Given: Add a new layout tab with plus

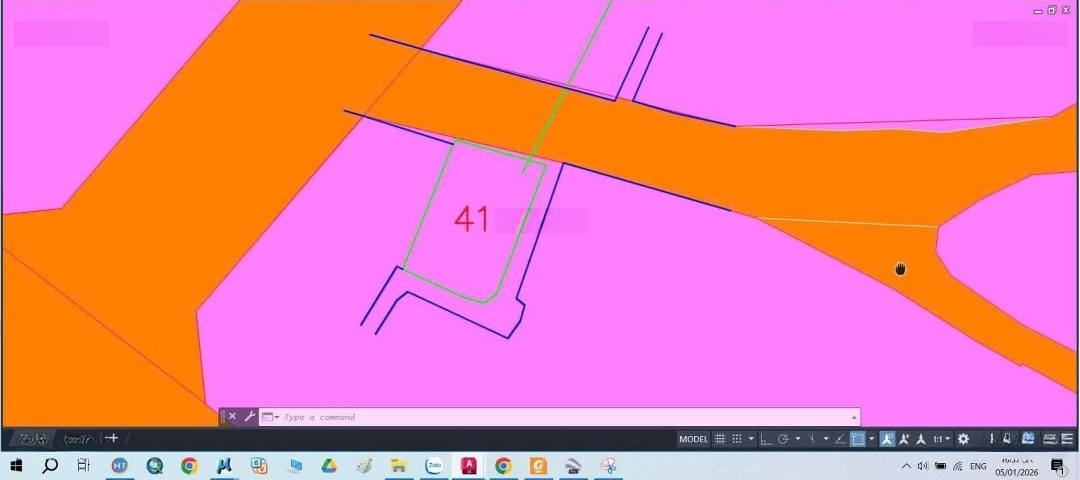Looking at the screenshot, I should click(112, 438).
